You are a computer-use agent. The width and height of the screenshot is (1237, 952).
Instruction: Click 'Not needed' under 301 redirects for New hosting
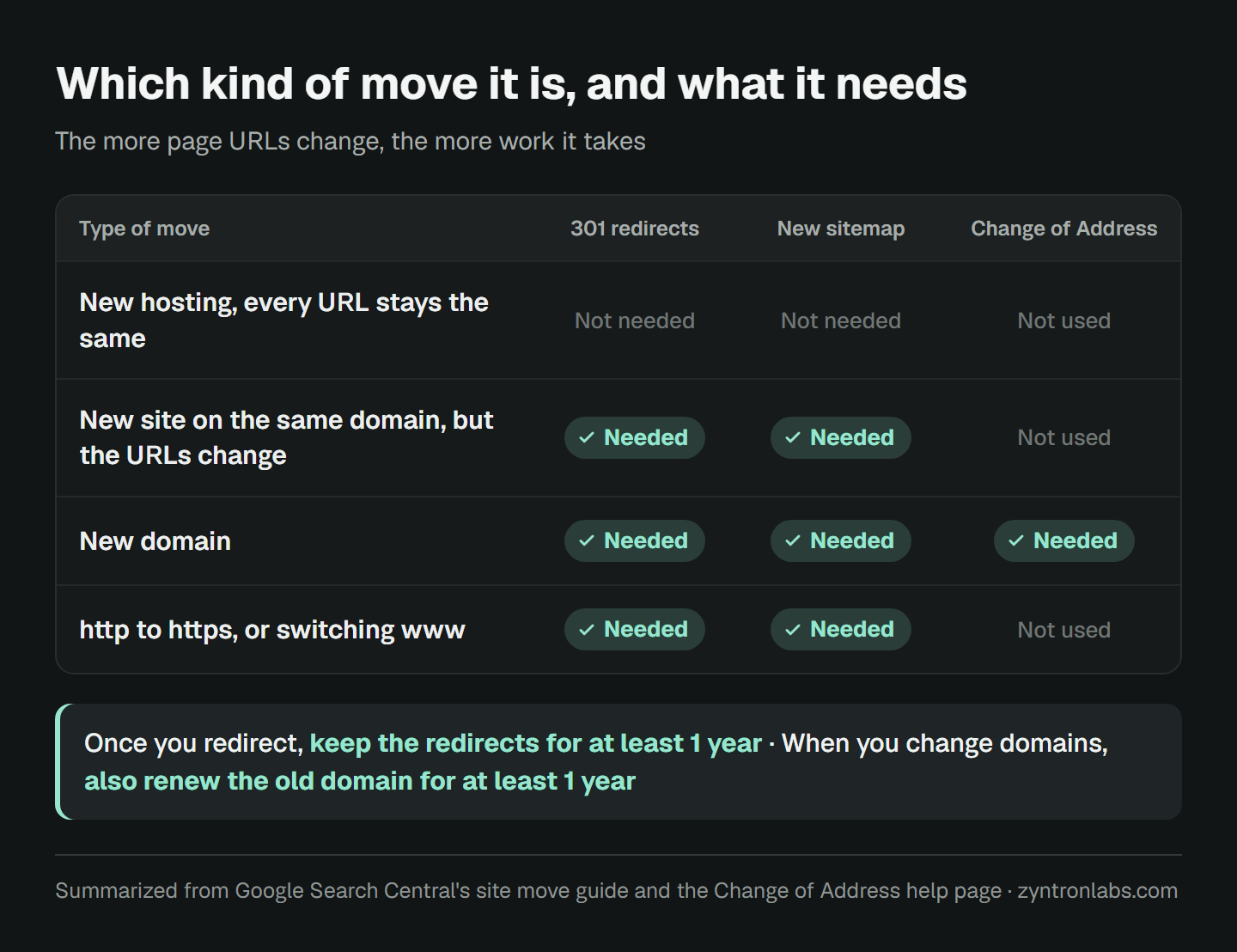[x=635, y=320]
